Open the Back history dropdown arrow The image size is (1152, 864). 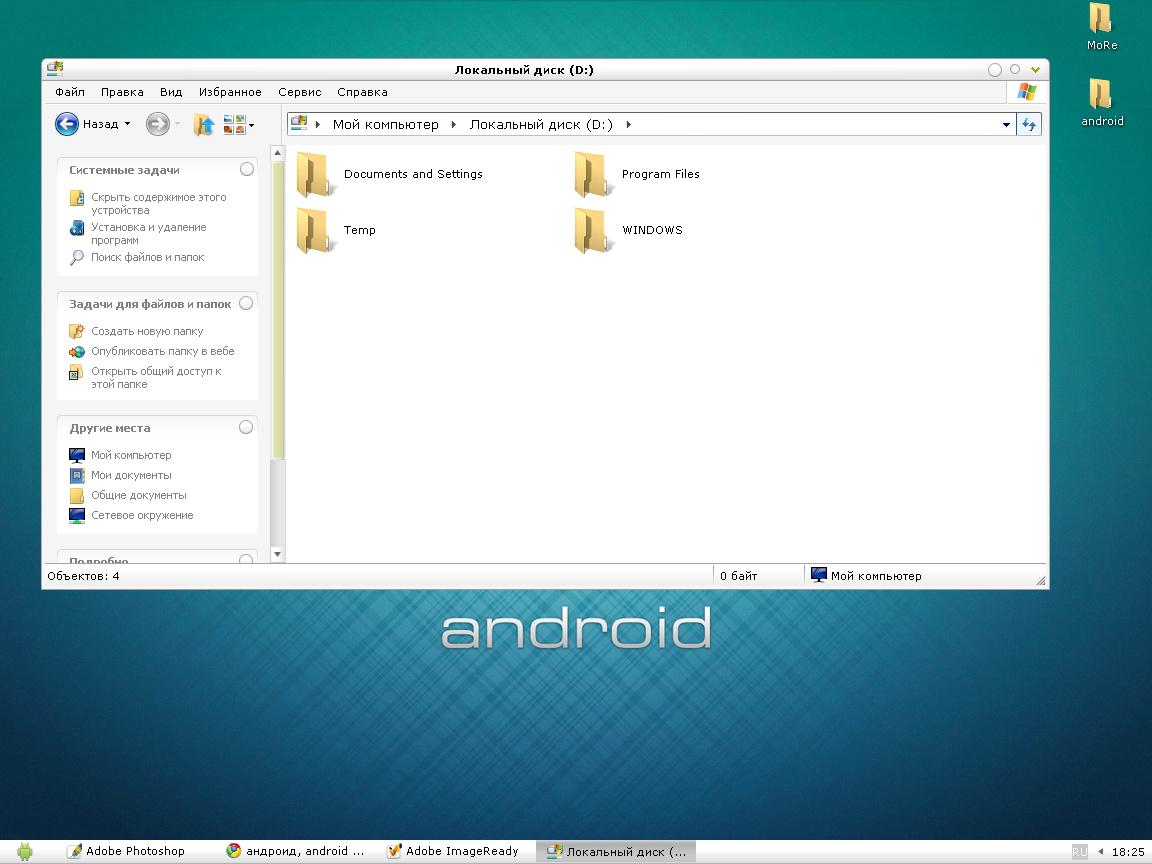pyautogui.click(x=127, y=124)
